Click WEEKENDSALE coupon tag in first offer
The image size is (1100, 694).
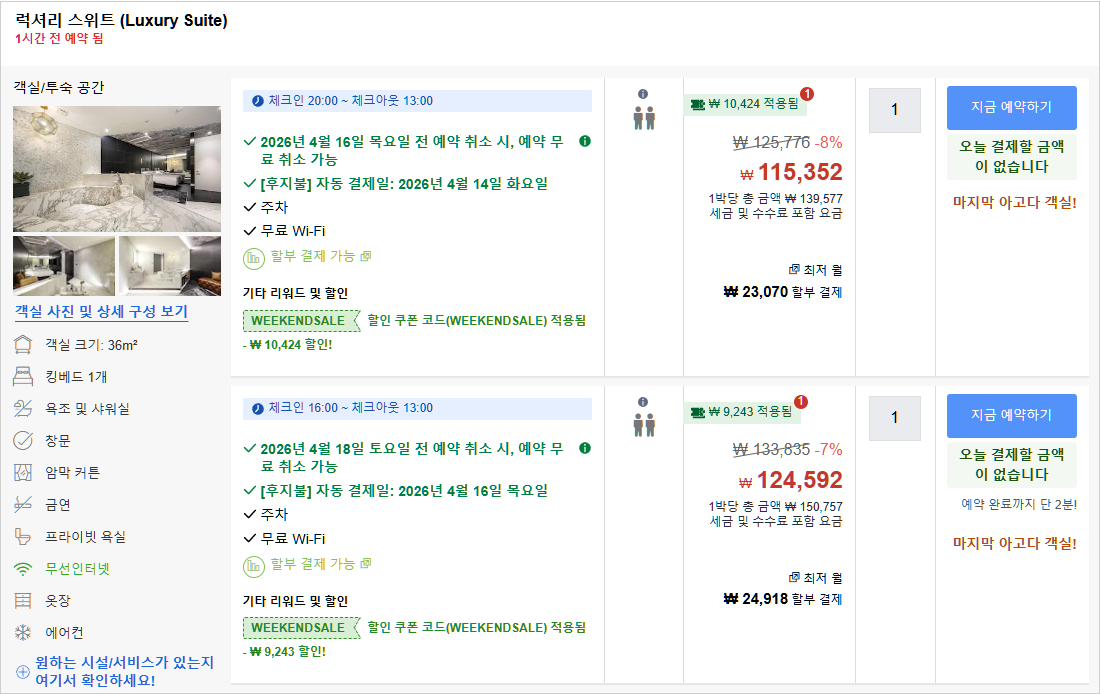300,321
